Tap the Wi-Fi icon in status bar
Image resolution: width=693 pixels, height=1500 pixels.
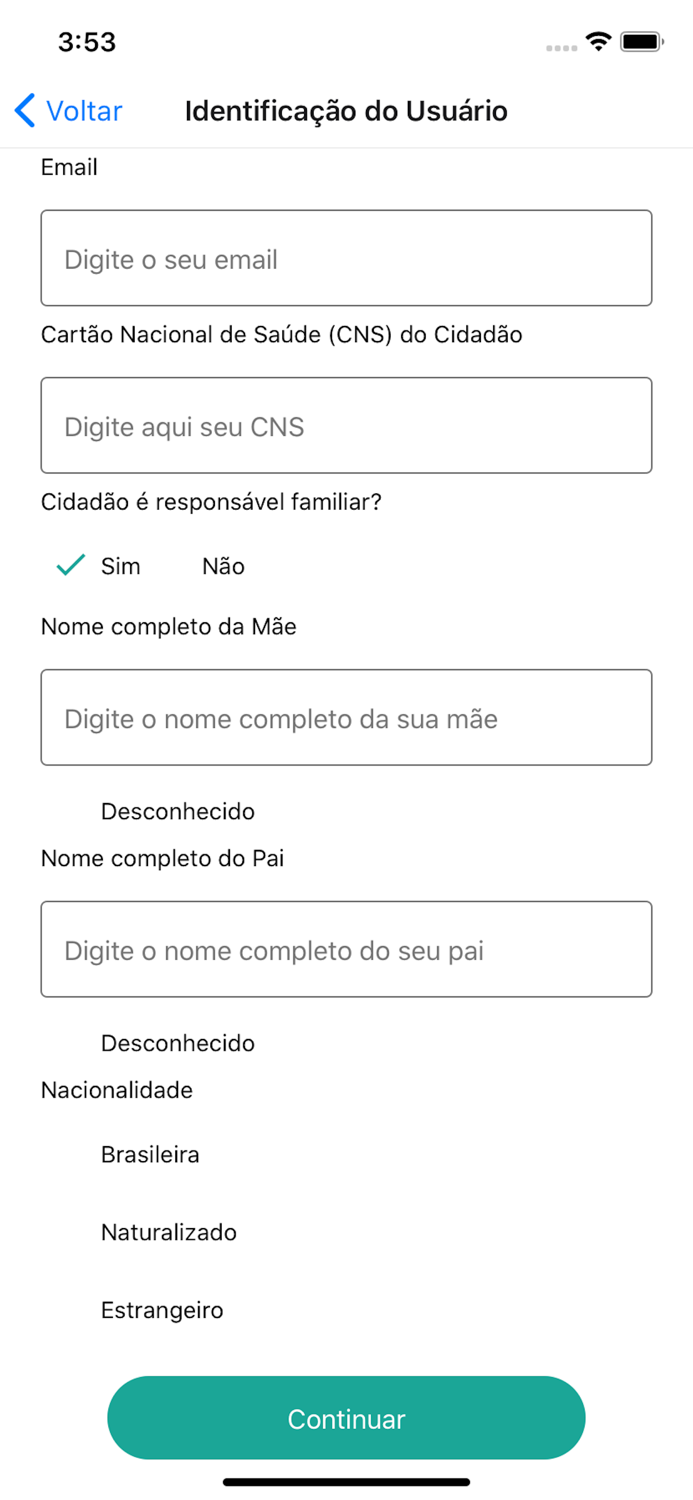click(x=597, y=42)
